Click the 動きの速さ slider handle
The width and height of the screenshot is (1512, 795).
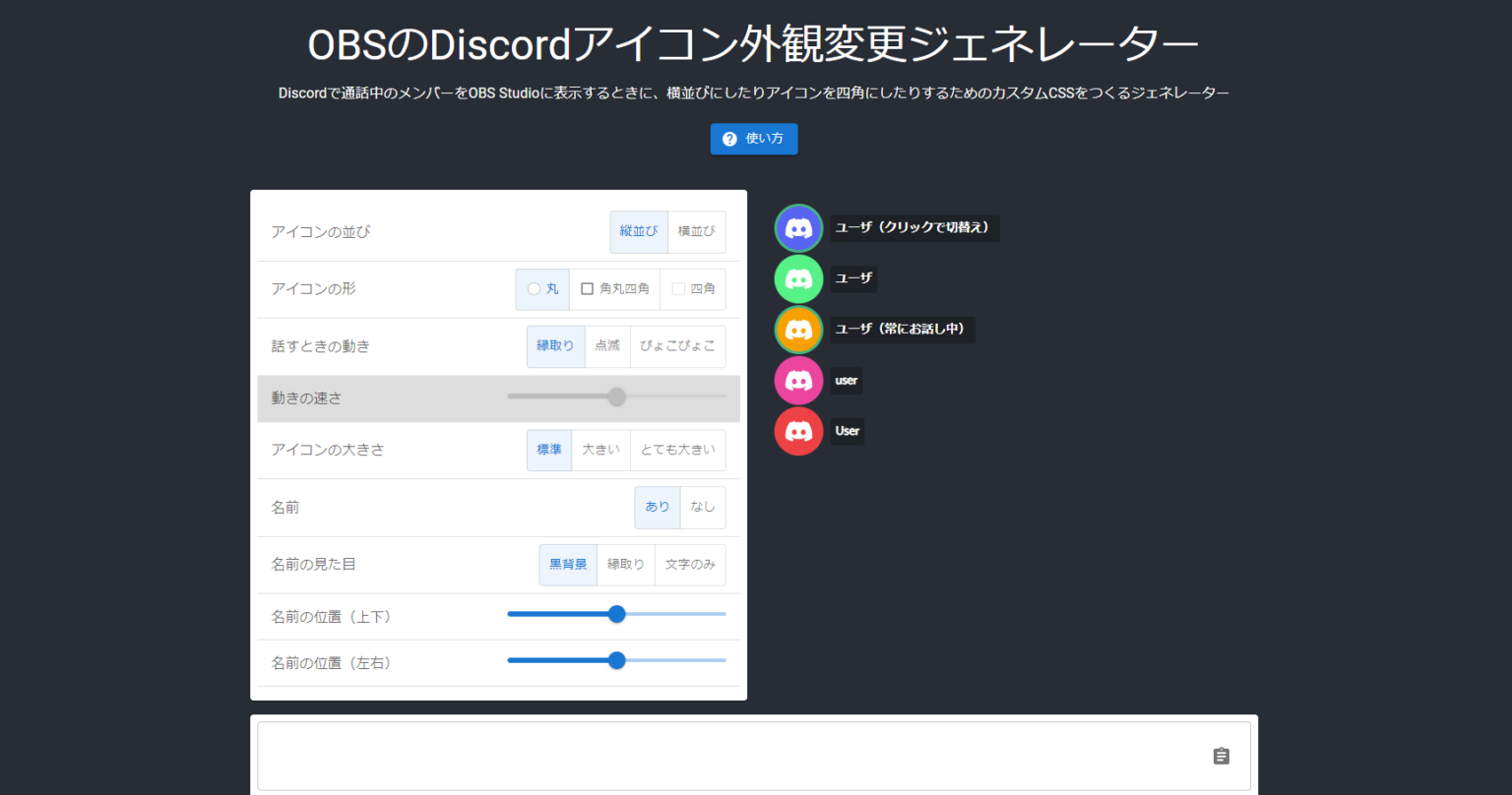tap(617, 396)
